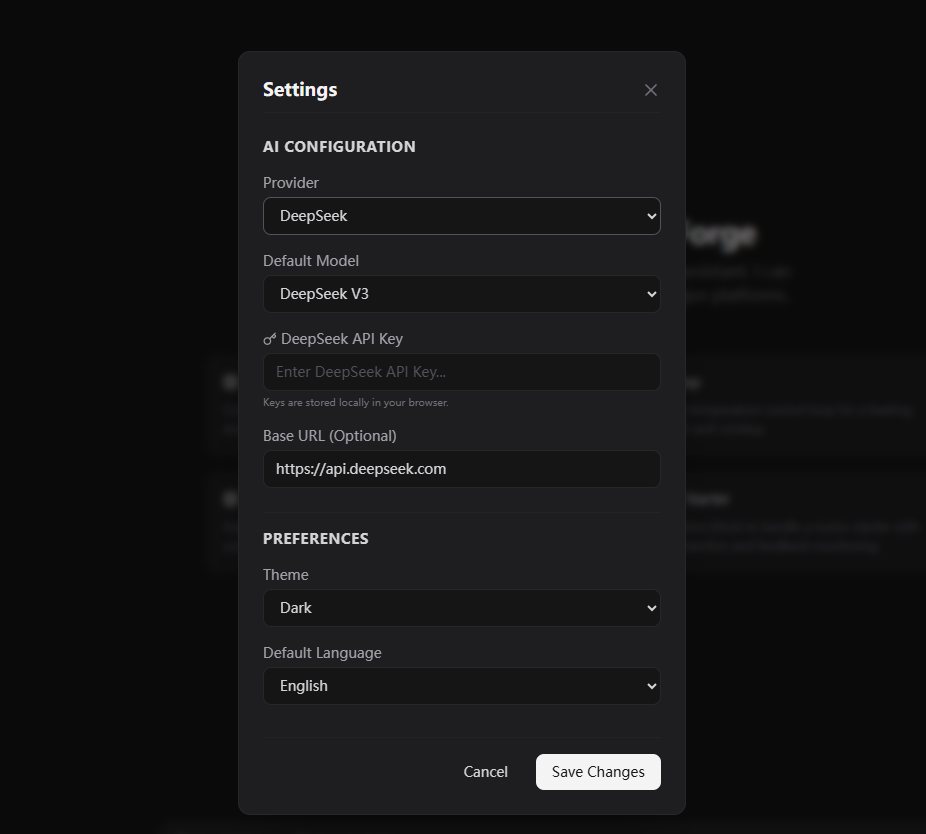This screenshot has height=834, width=926.
Task: Click the 'Keys are stored locally' hint text
Action: click(x=356, y=402)
